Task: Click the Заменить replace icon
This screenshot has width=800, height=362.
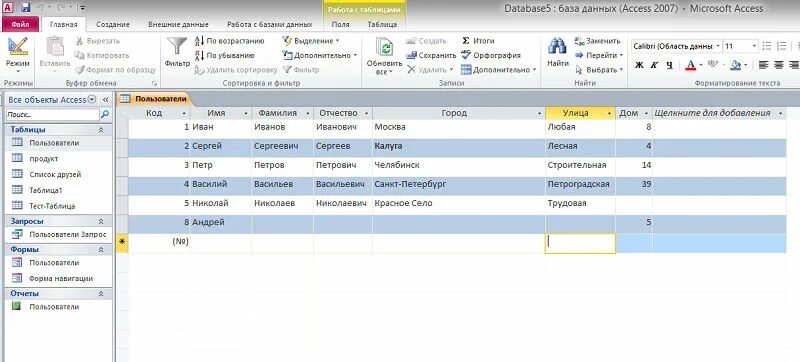Action: point(579,41)
